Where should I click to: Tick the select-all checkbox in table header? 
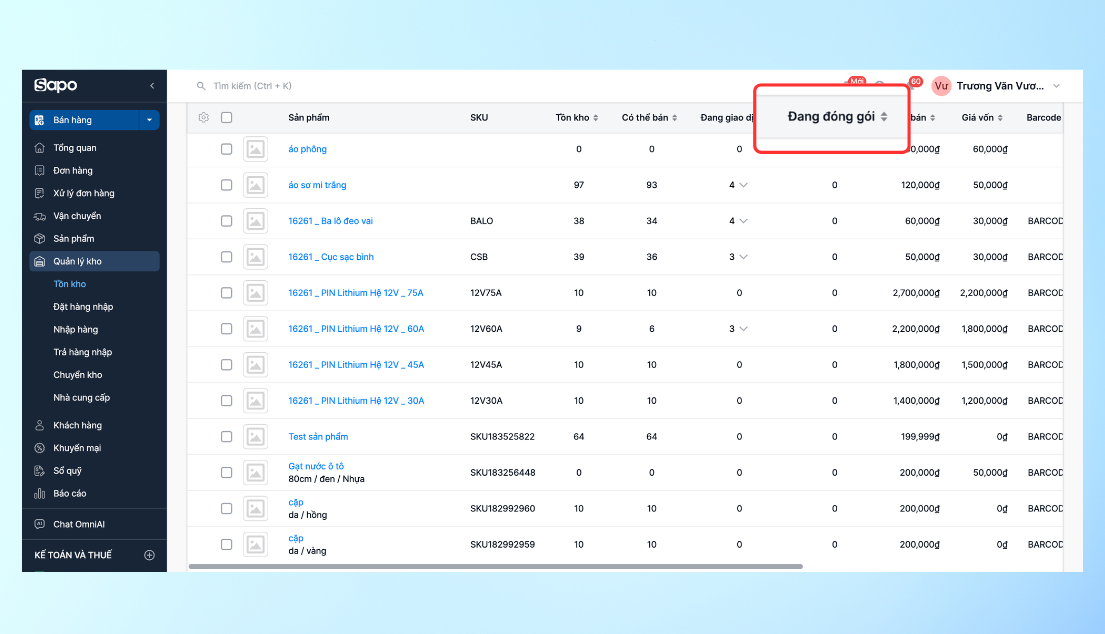(x=227, y=117)
